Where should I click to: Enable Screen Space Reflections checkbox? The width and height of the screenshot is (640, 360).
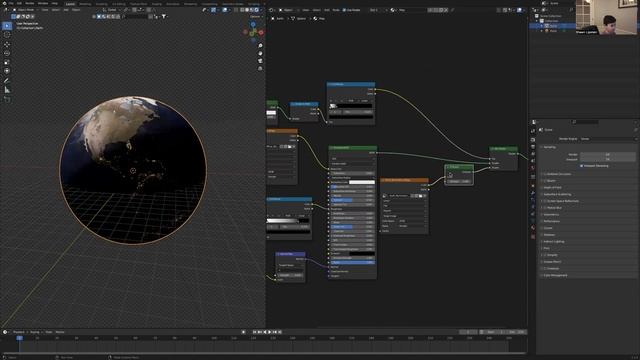pyautogui.click(x=545, y=201)
